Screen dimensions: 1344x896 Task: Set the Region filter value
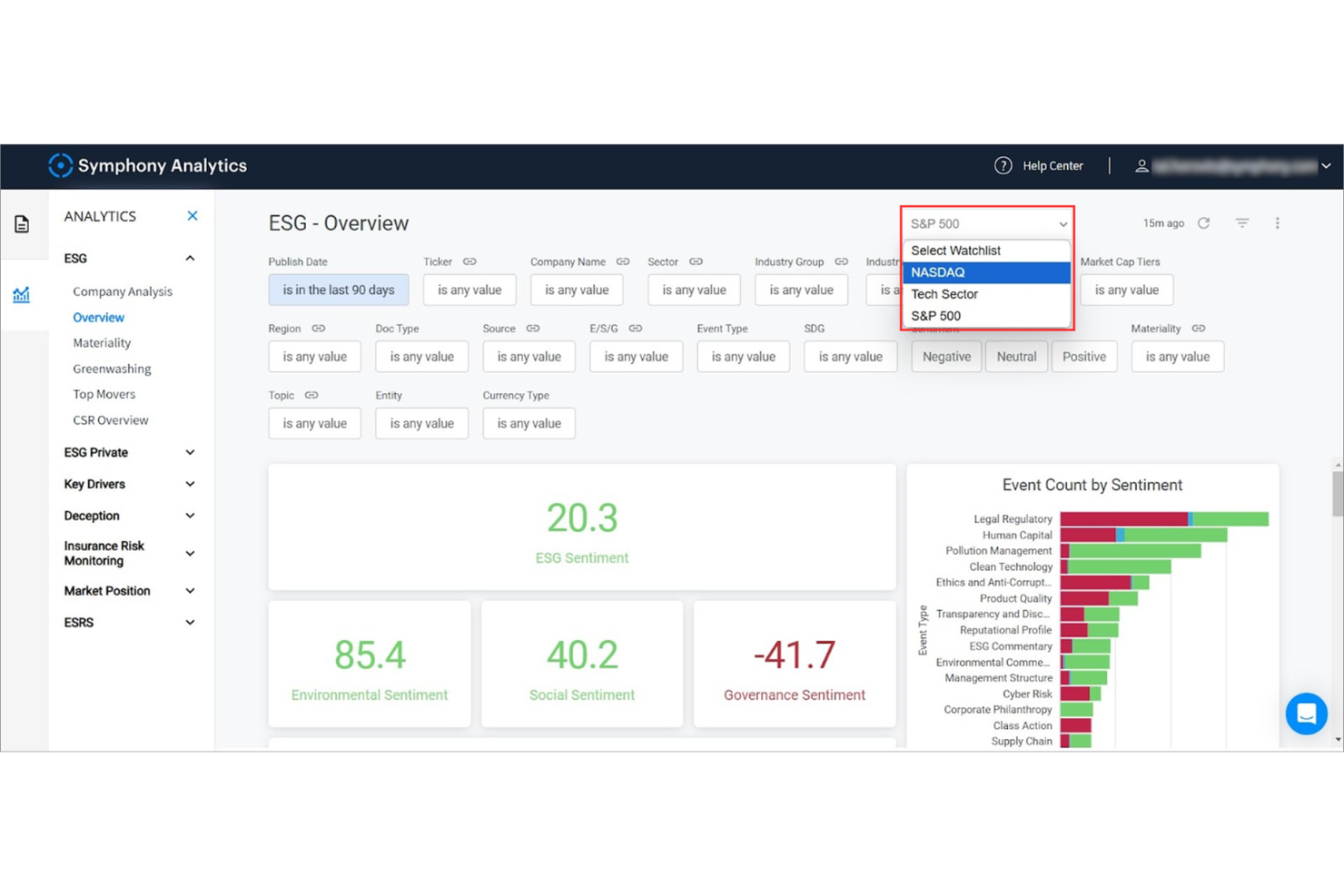point(314,357)
